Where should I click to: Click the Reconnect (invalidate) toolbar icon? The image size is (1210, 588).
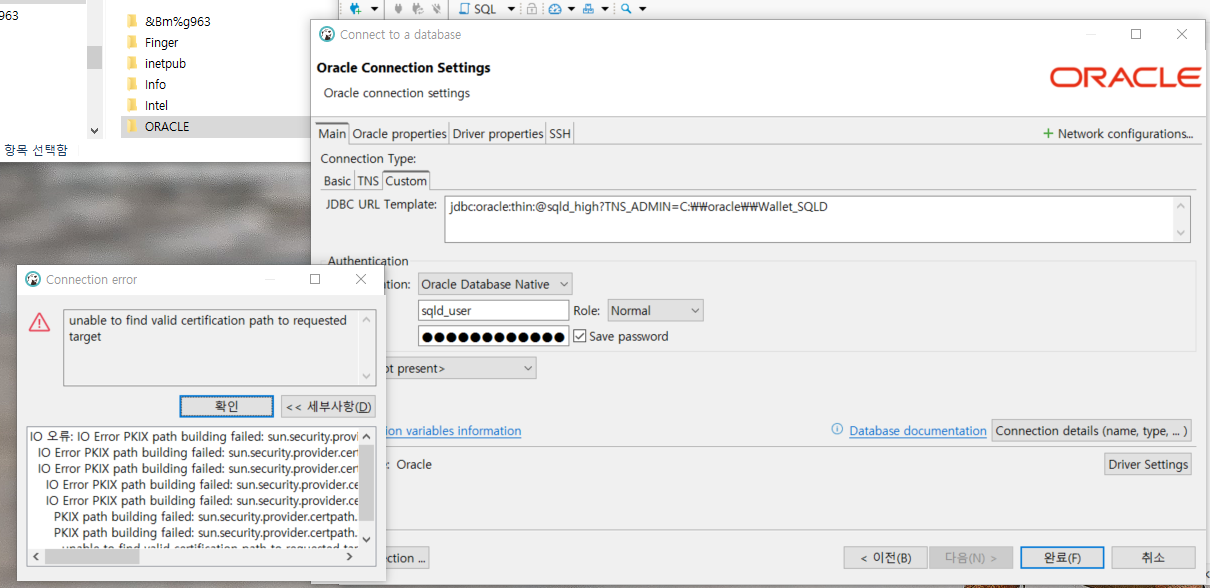coord(417,8)
